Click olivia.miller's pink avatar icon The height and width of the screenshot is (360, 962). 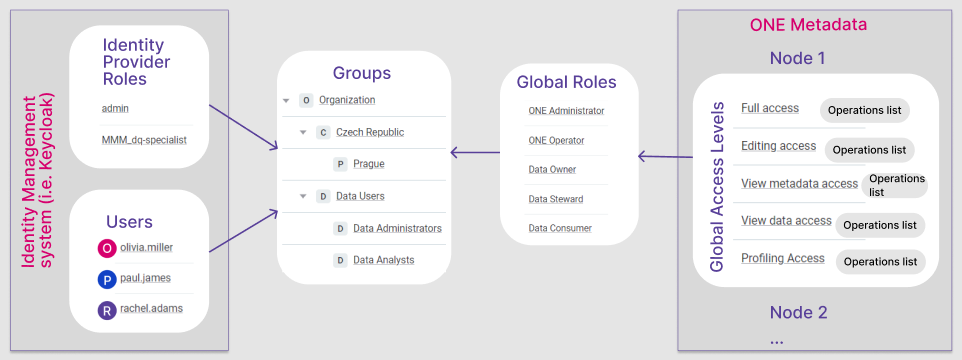(107, 248)
